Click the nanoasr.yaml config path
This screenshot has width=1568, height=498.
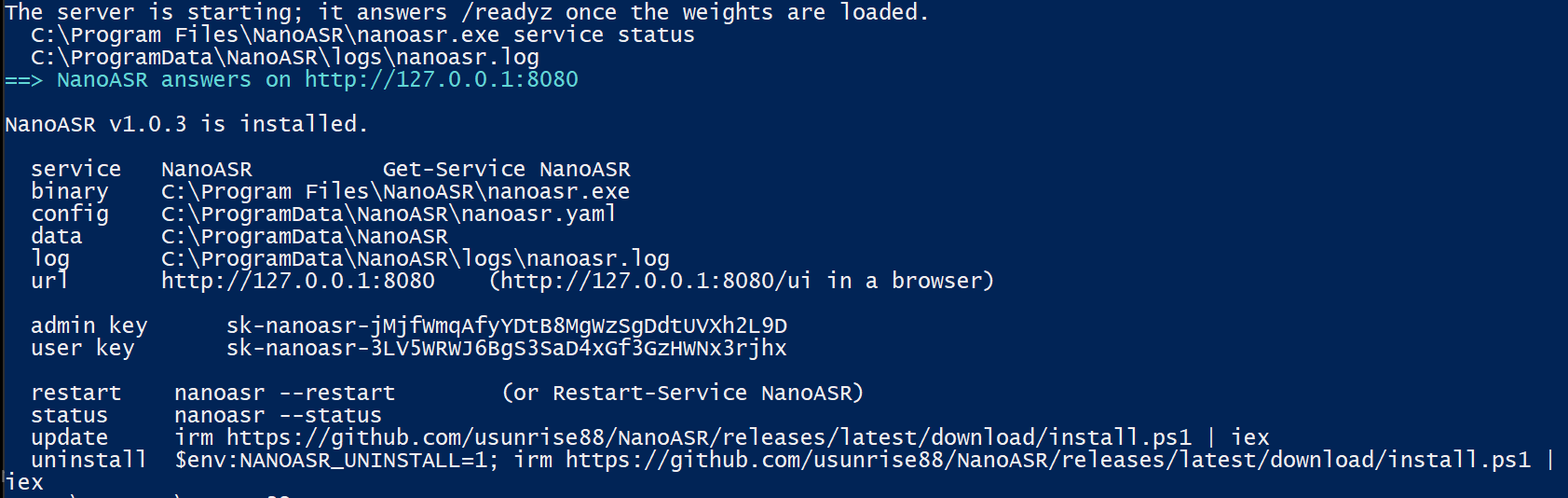click(x=389, y=214)
